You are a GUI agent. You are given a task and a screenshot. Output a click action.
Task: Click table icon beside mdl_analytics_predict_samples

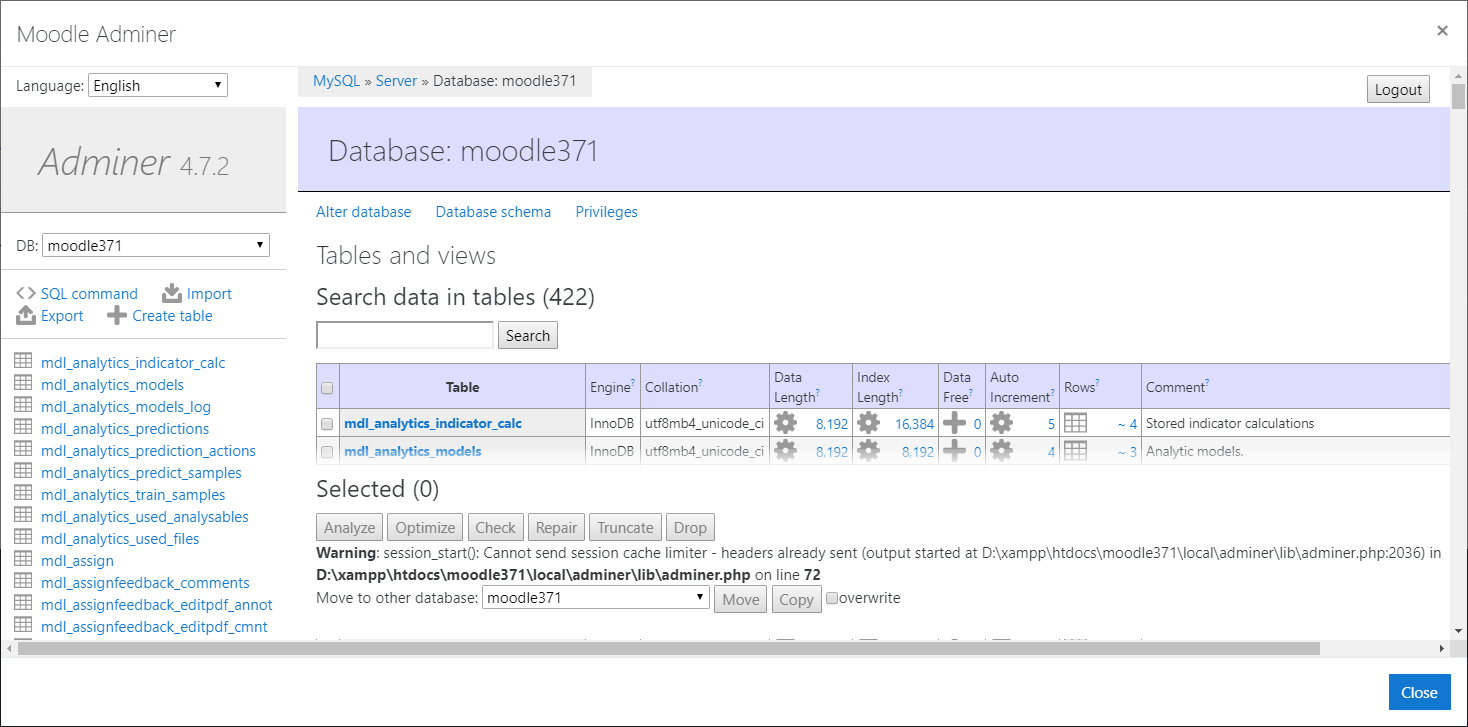point(23,472)
